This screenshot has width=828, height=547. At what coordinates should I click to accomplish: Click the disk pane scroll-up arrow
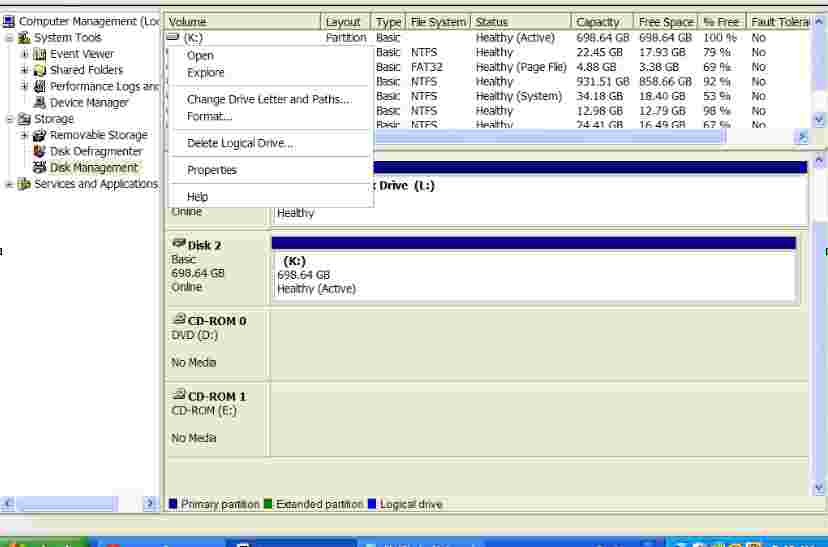click(820, 159)
